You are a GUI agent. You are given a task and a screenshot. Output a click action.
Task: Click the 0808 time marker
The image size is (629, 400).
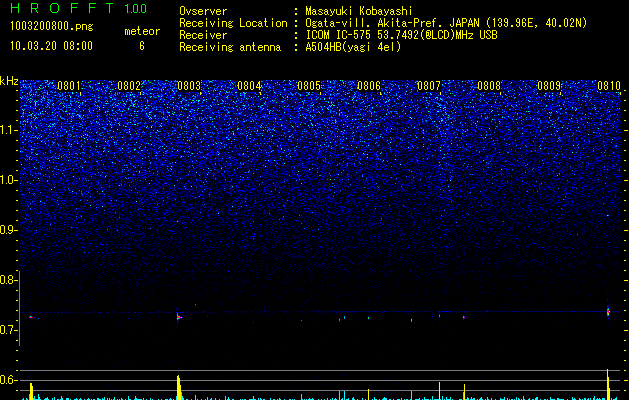[x=489, y=86]
